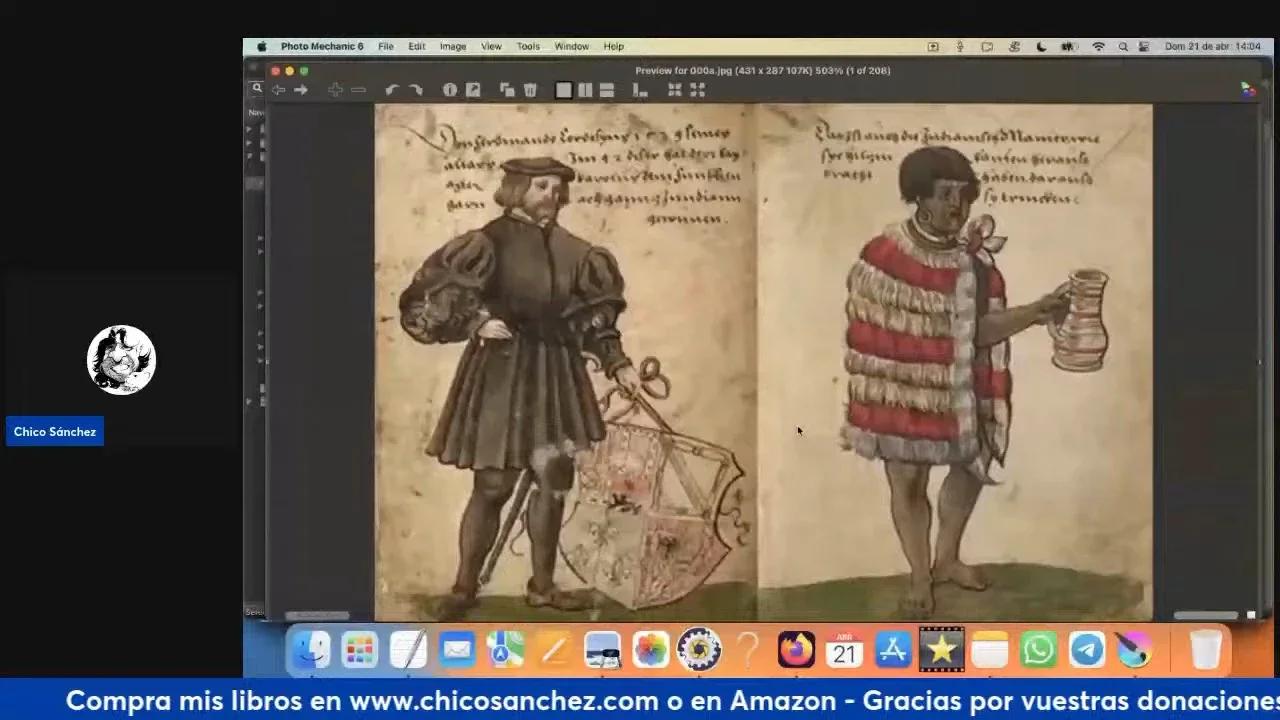Open Photos from the Dock
The image size is (1280, 720).
651,650
